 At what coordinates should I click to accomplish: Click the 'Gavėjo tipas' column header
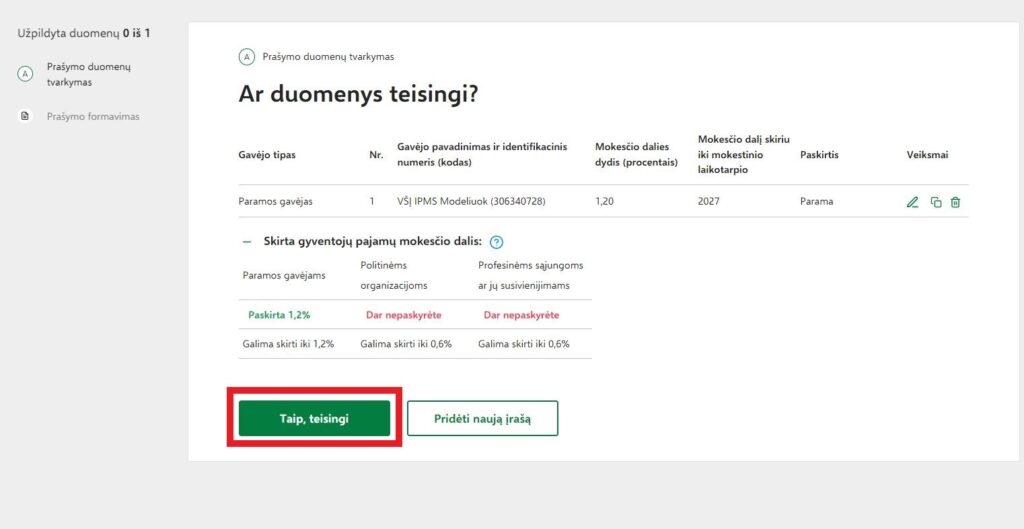[x=267, y=155]
